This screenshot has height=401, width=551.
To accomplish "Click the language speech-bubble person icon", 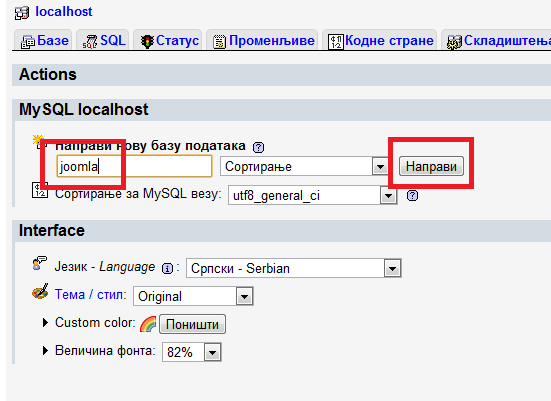I will [39, 263].
